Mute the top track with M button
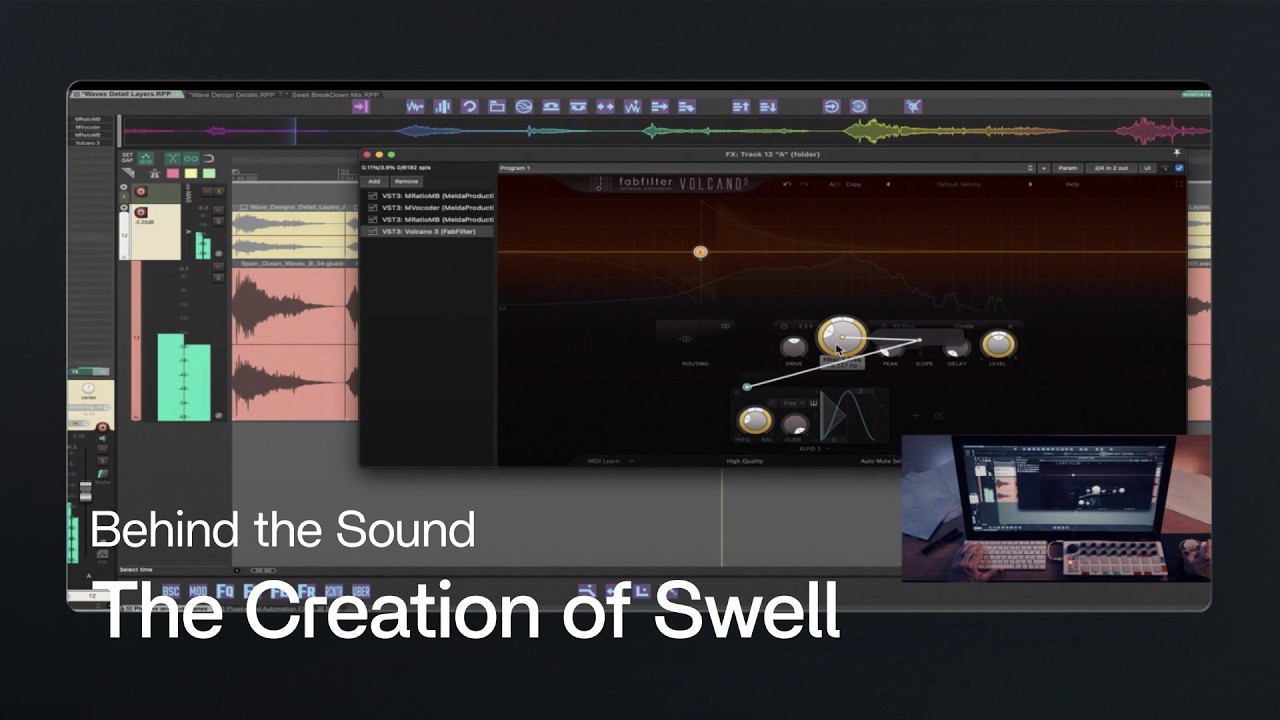This screenshot has width=1280, height=720. click(206, 191)
